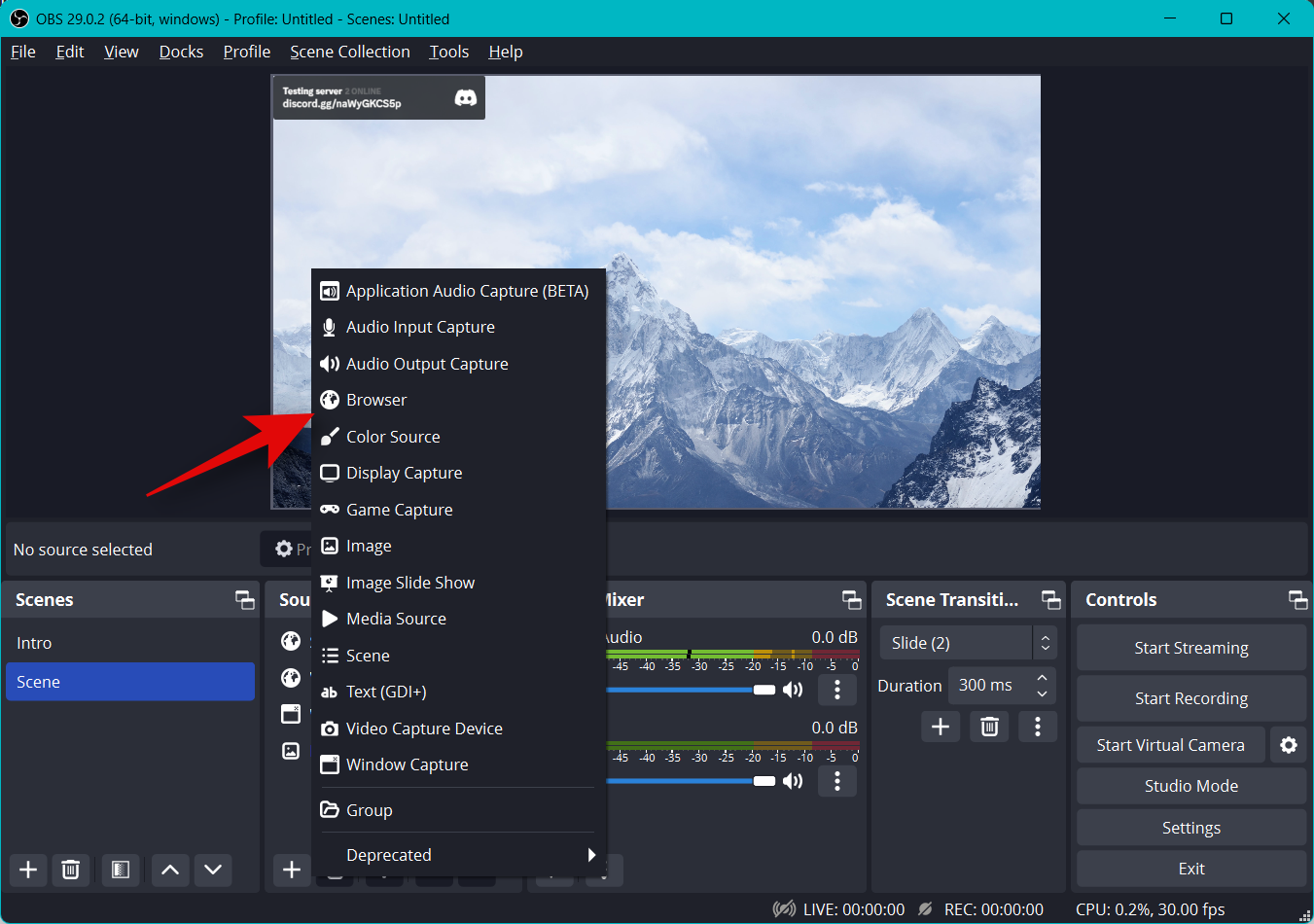
Task: Delete the transition using trash icon
Action: 990,727
